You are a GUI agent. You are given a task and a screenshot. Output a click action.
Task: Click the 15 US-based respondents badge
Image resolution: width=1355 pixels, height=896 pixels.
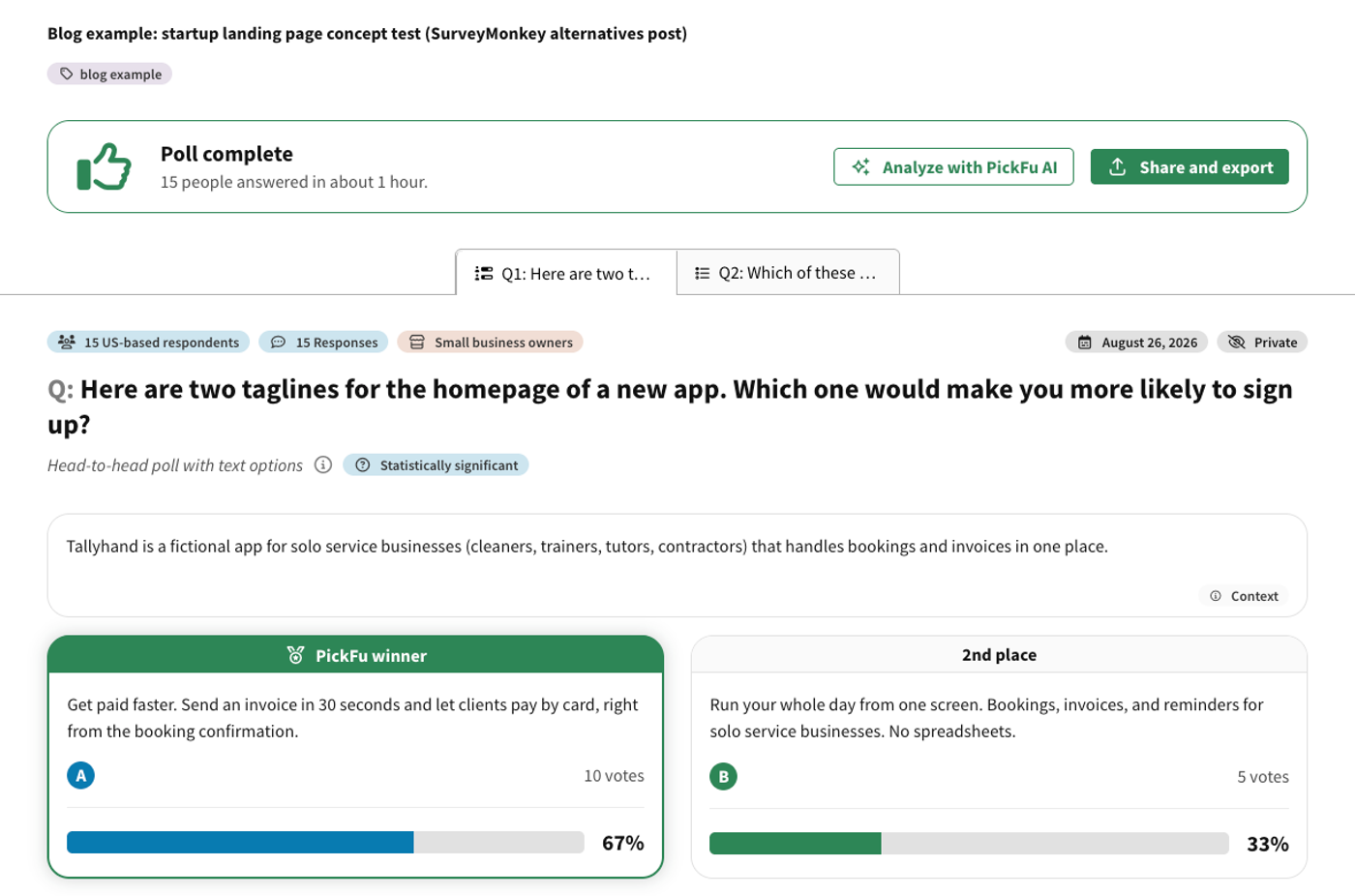pos(148,342)
